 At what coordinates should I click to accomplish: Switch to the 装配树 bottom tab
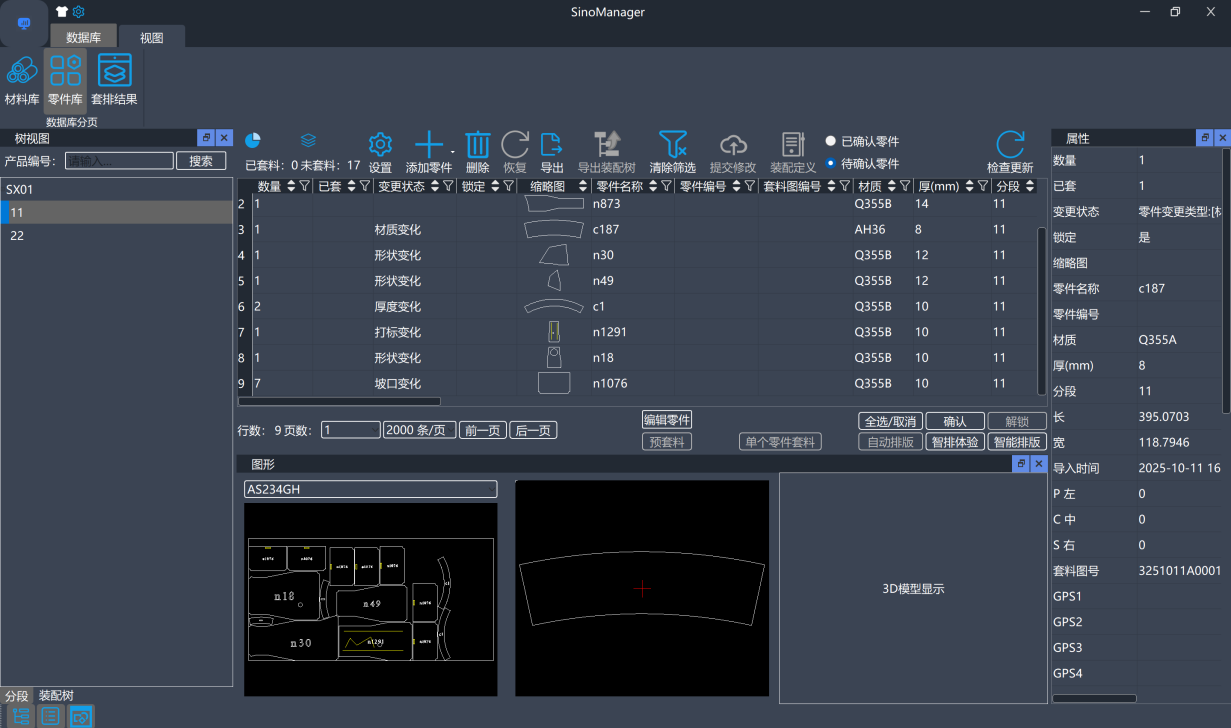pyautogui.click(x=56, y=696)
